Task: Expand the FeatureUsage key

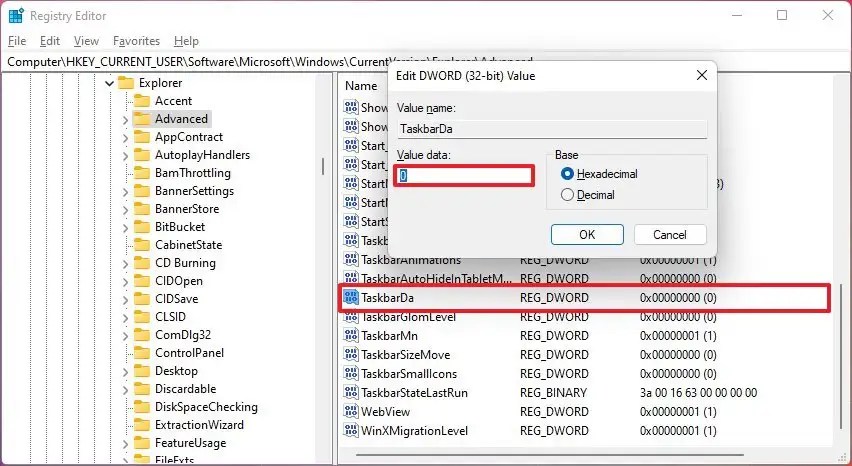Action: (x=126, y=444)
